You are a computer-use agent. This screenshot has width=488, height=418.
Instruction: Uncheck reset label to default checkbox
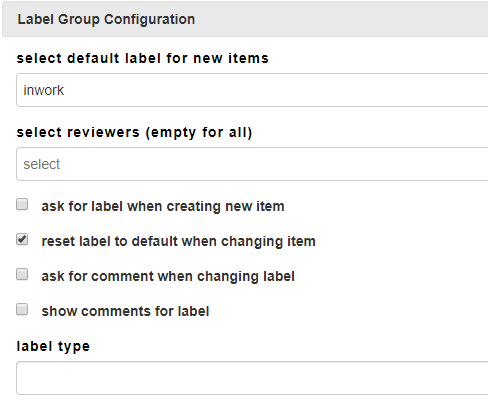(22, 239)
